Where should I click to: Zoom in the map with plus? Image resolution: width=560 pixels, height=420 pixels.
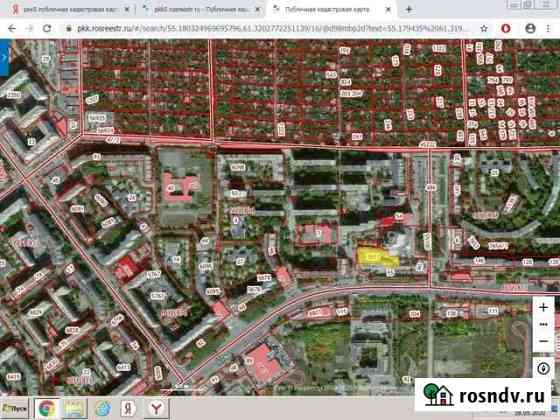click(x=544, y=308)
